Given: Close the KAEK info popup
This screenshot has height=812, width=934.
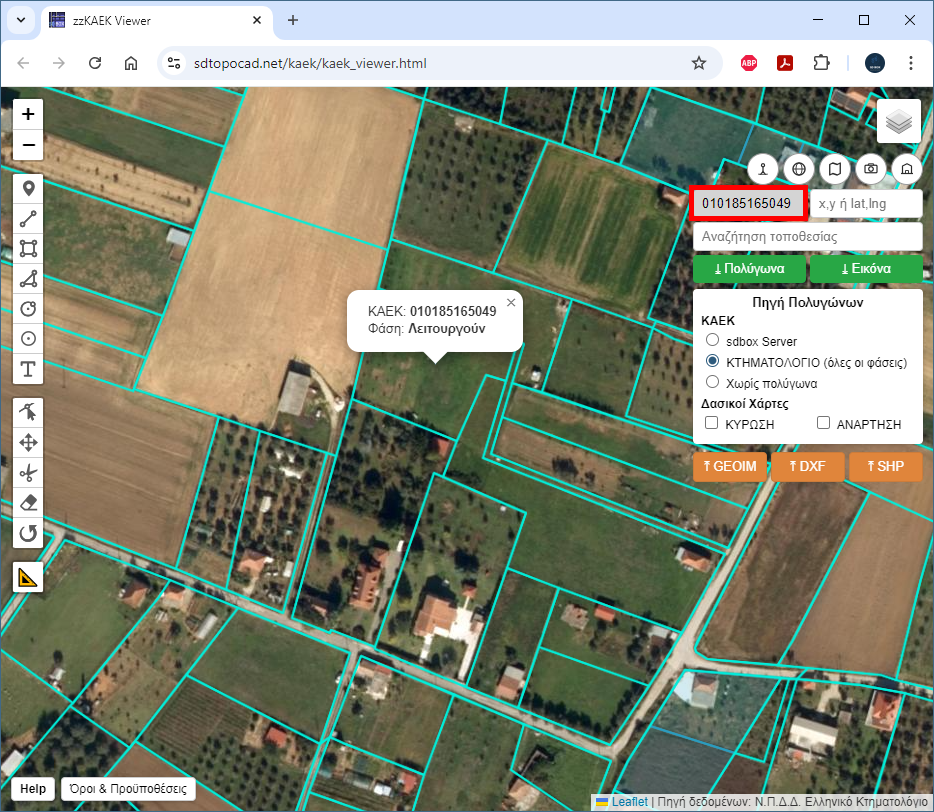Looking at the screenshot, I should (x=511, y=302).
